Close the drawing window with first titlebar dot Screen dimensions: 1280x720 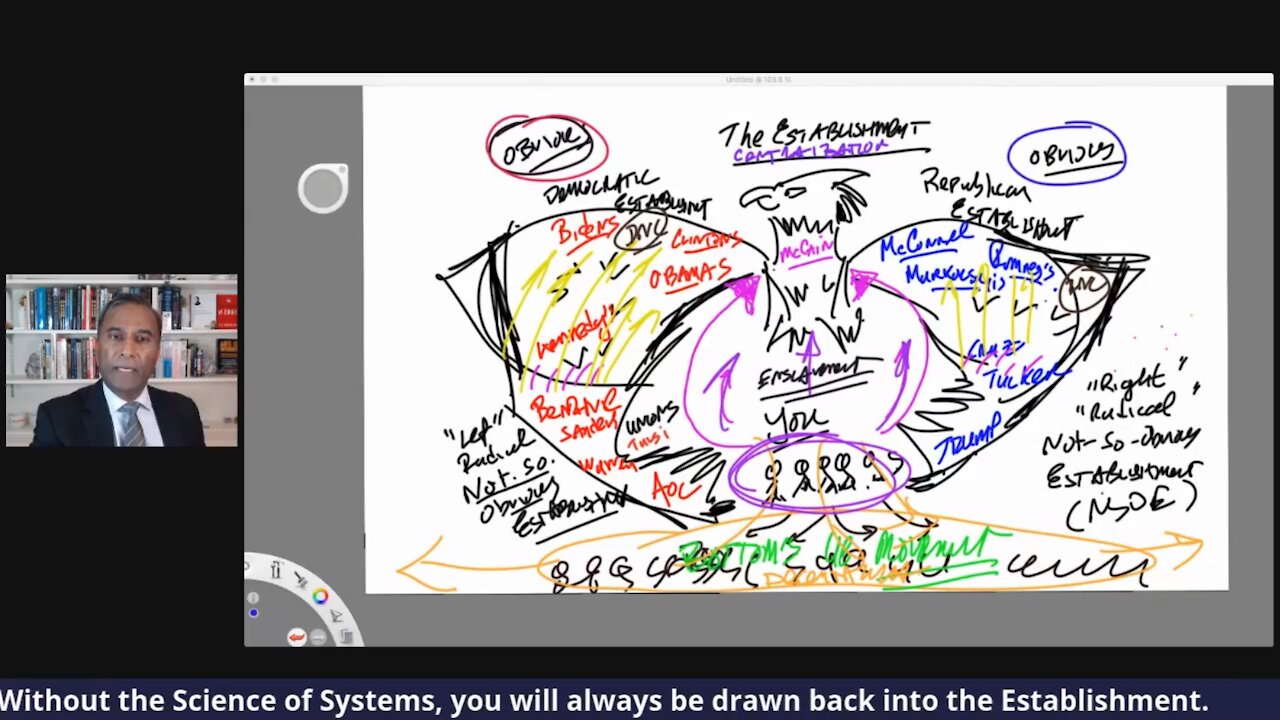253,79
